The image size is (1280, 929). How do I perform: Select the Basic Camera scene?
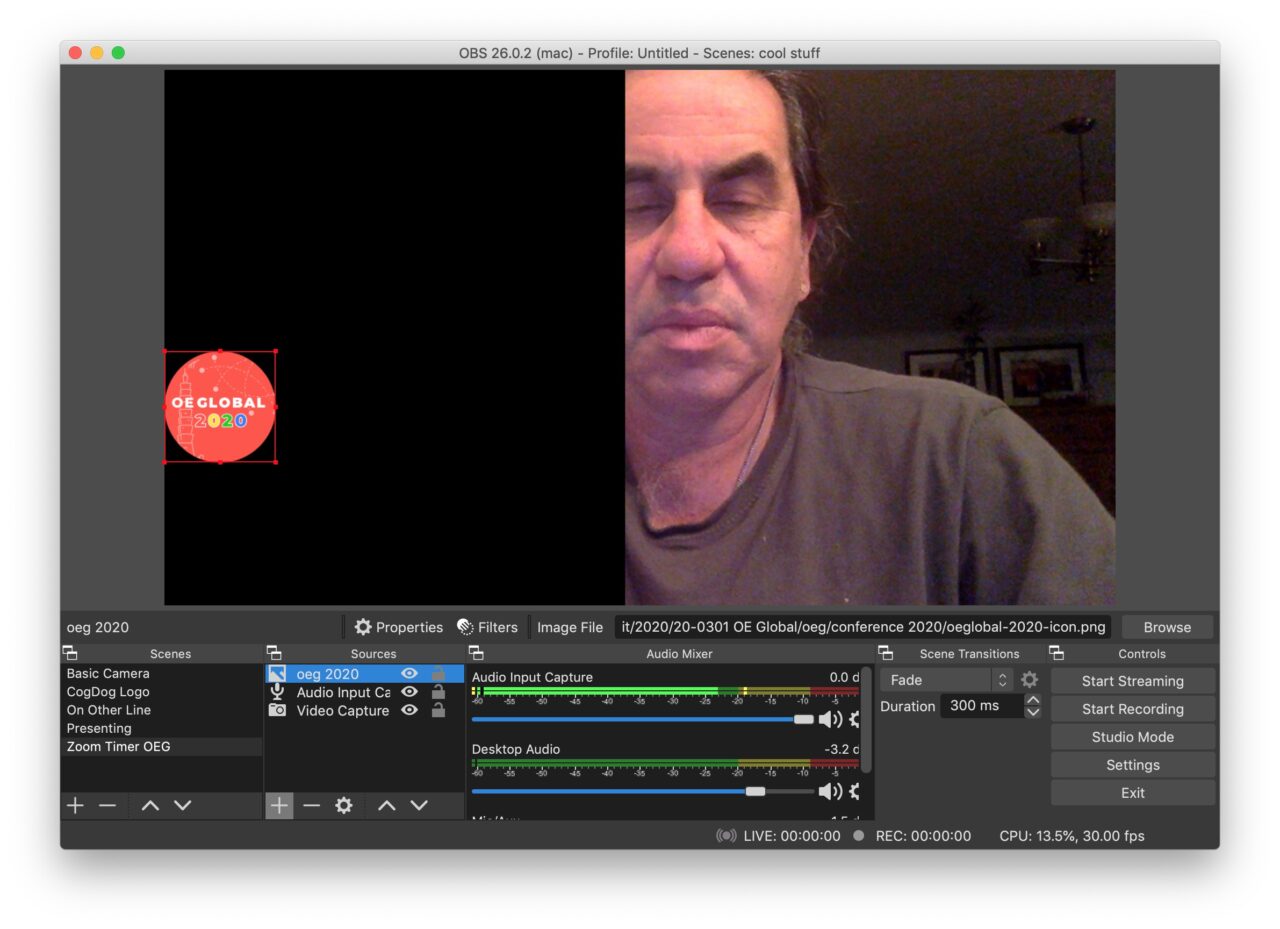161,674
